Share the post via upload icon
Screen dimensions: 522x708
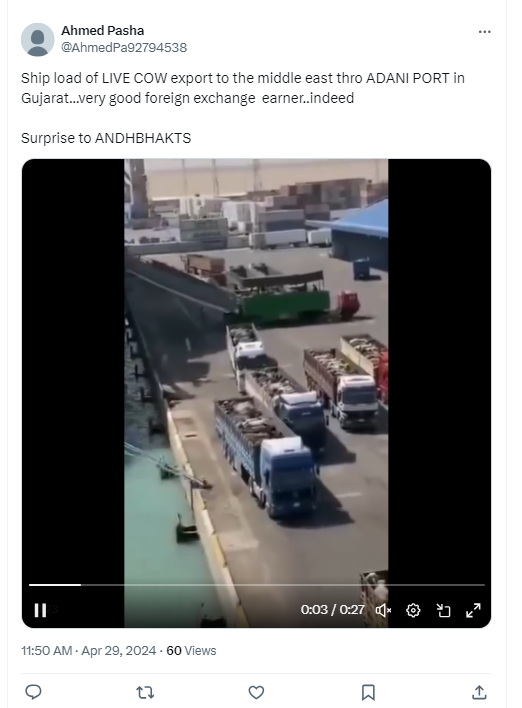479,692
